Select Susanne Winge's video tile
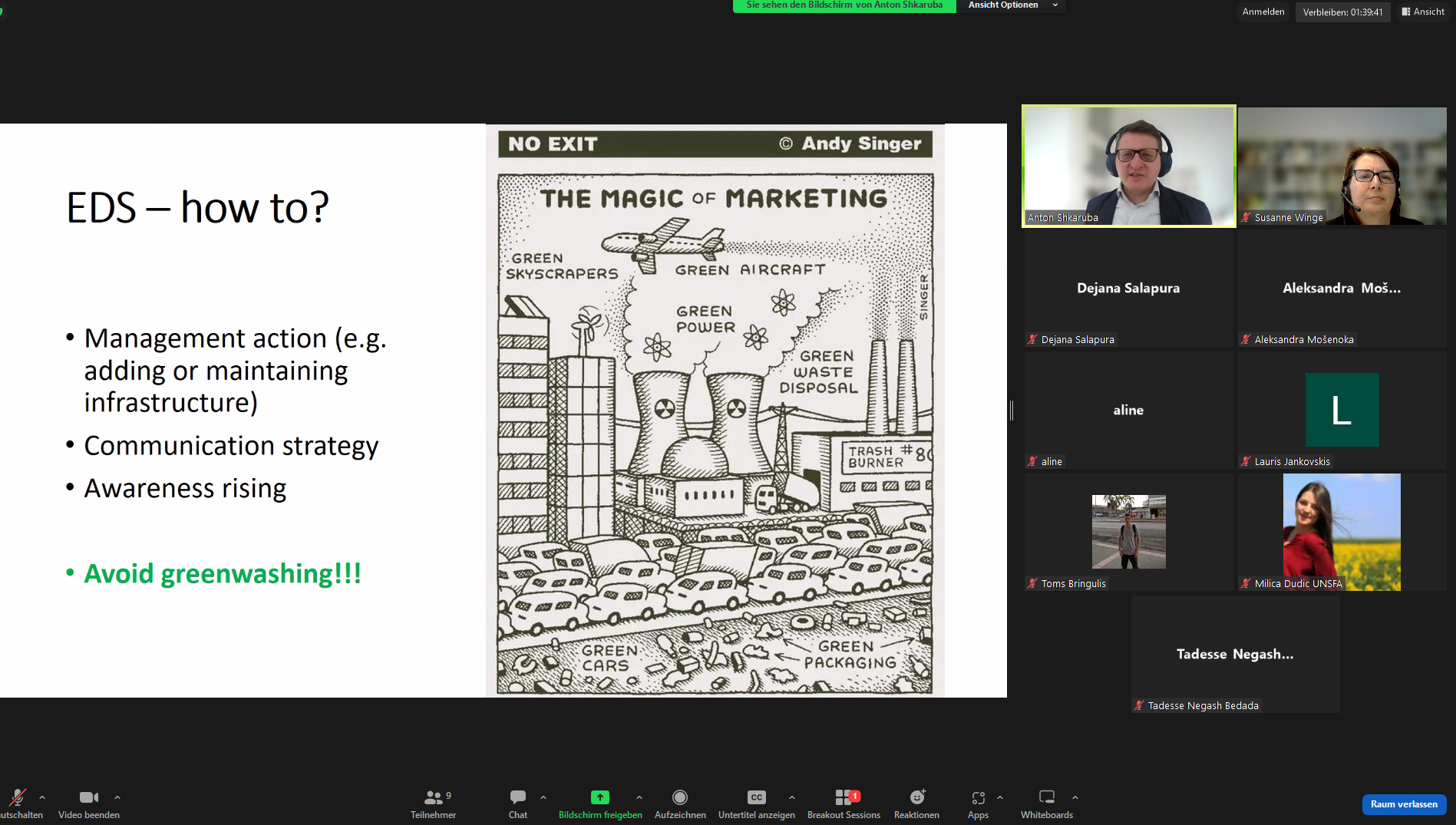Screen dimensions: 1456x825 1342,166
